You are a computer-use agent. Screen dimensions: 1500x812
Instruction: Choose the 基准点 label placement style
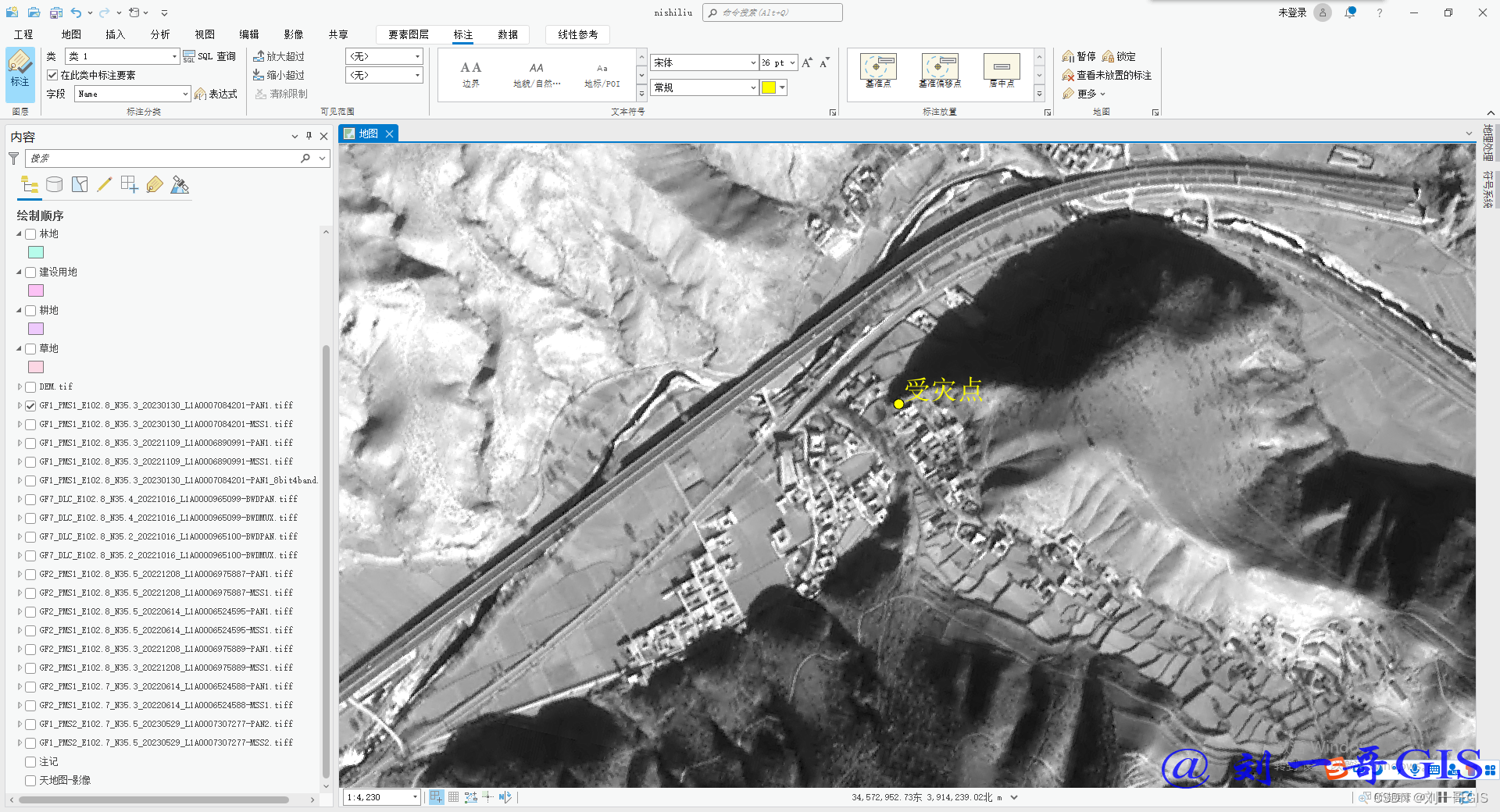click(878, 70)
